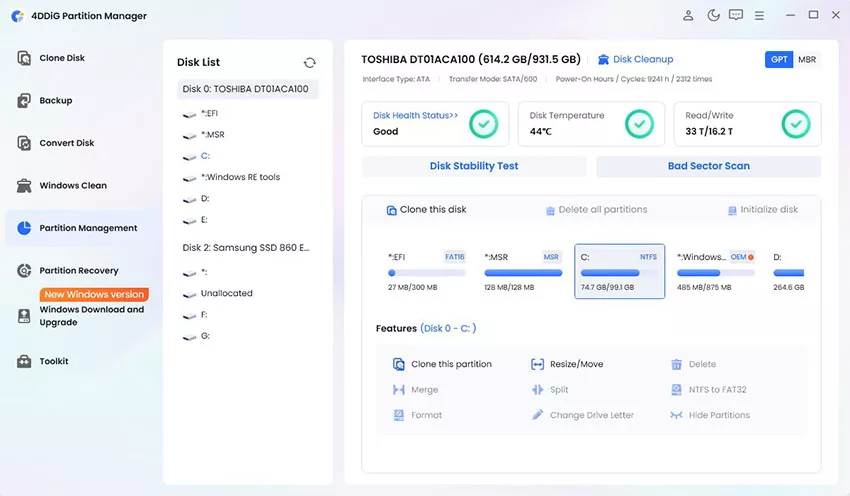Screen dimensions: 850x496
Task: Click the Disk Cleanup link
Action: pos(635,60)
